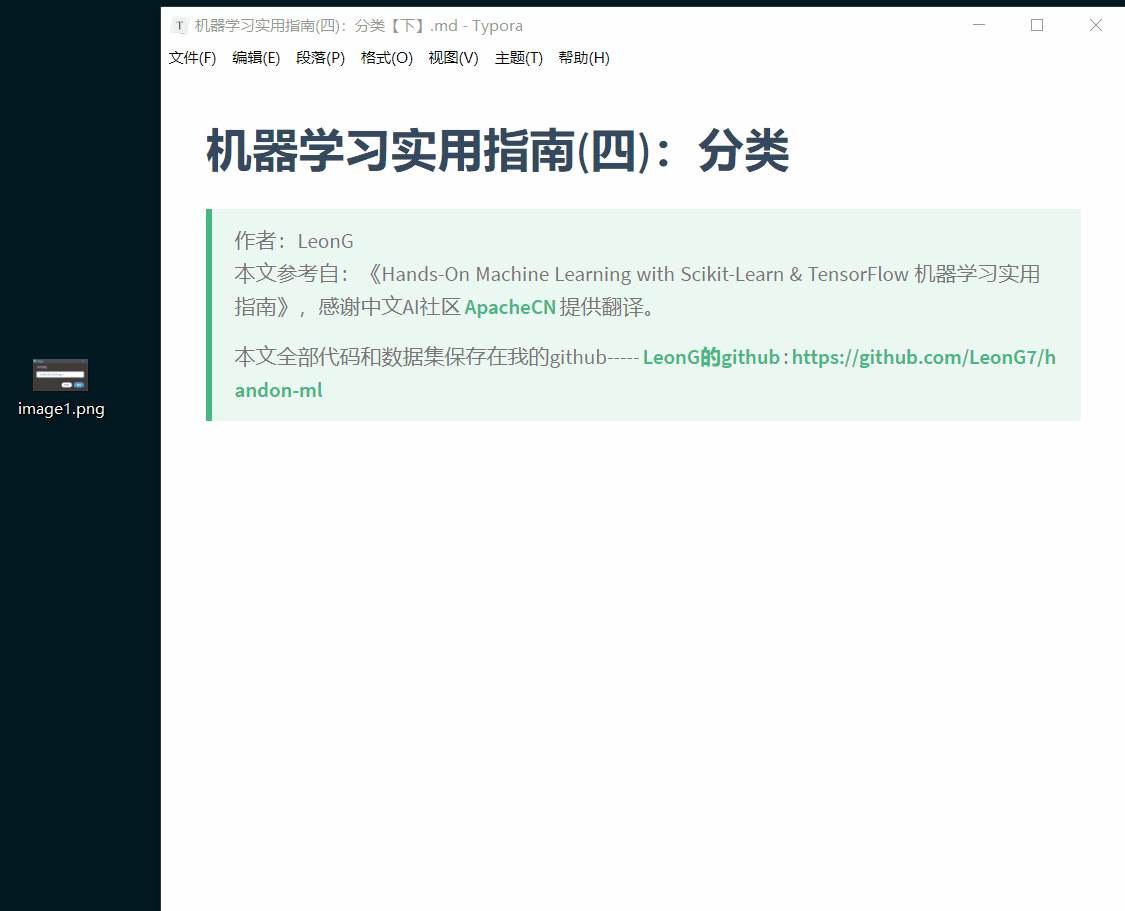Click the image1.png file name label
This screenshot has width=1125, height=911.
[61, 409]
